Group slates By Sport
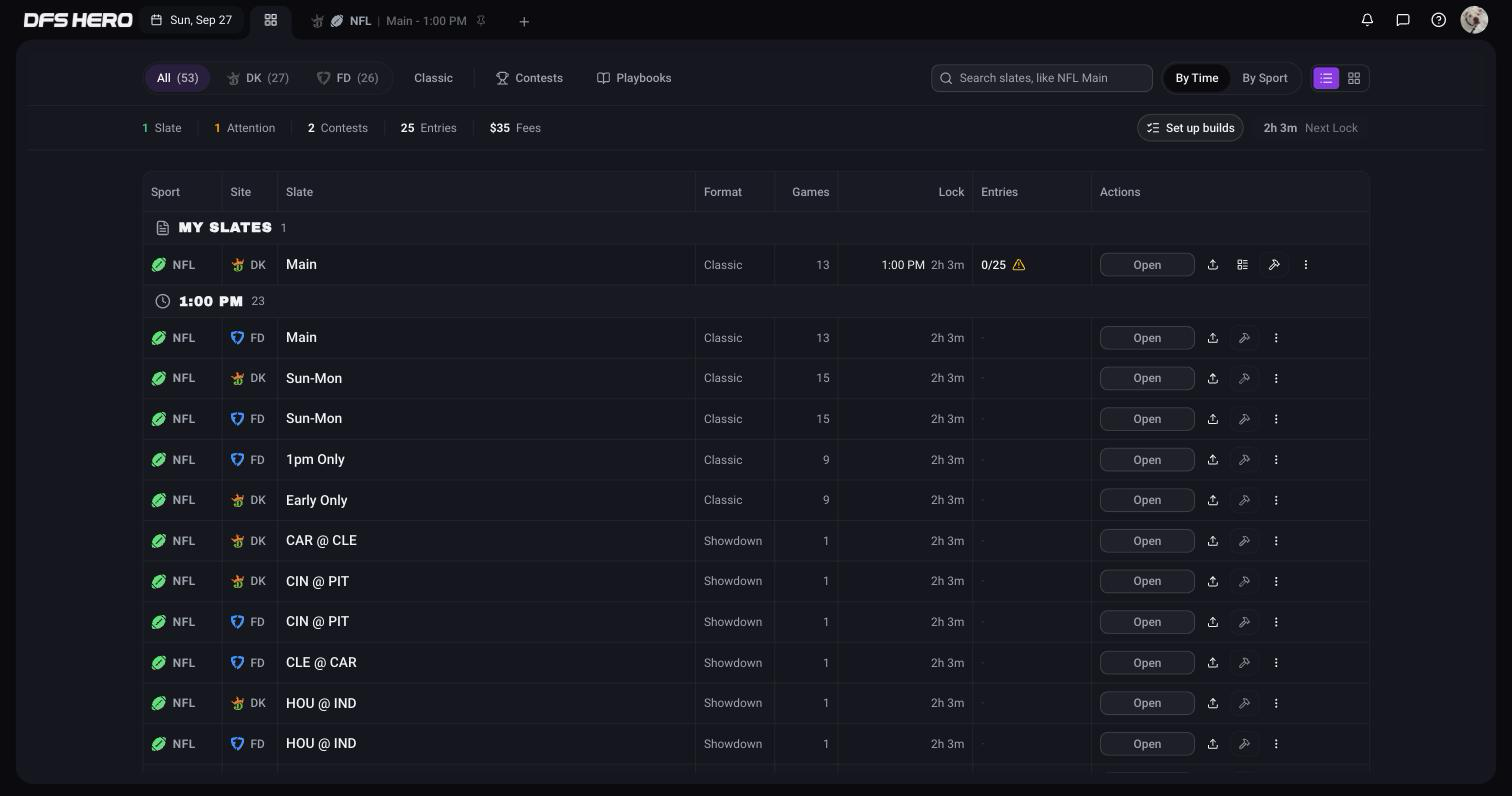Screen dimensions: 1512x796 pyautogui.click(x=1265, y=78)
